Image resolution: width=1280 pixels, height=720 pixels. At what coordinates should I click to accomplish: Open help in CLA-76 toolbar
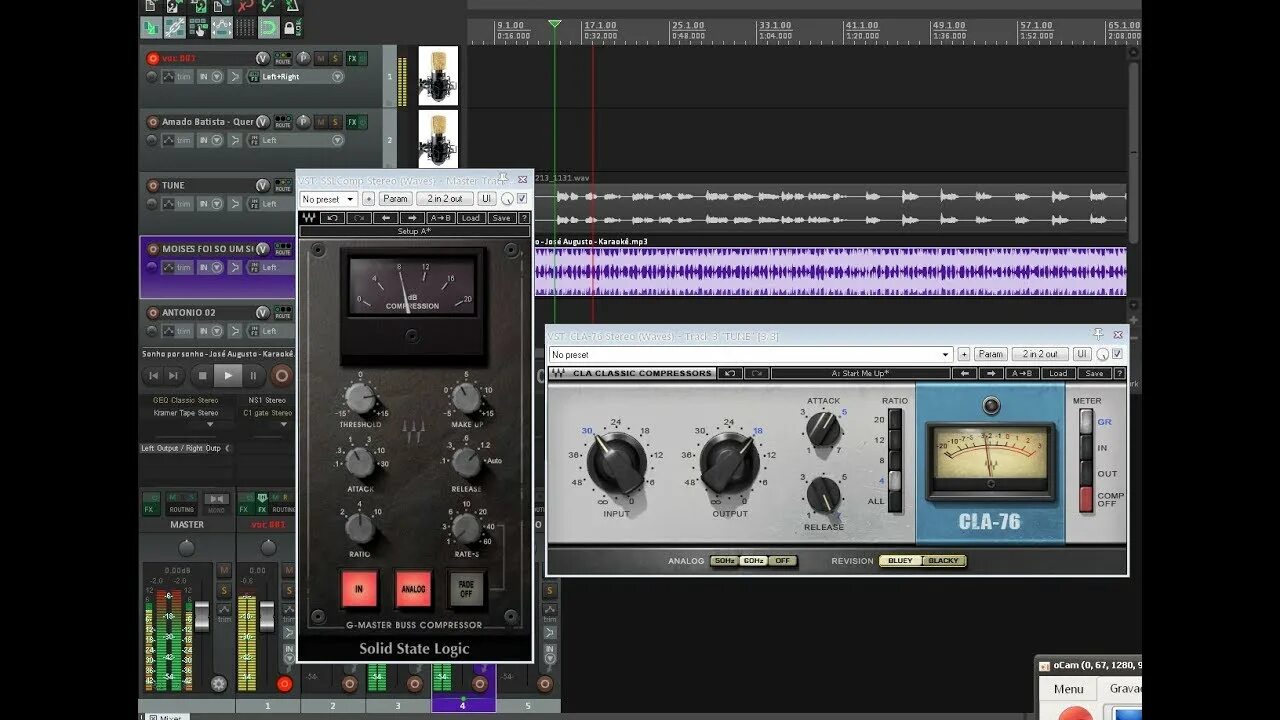1120,373
